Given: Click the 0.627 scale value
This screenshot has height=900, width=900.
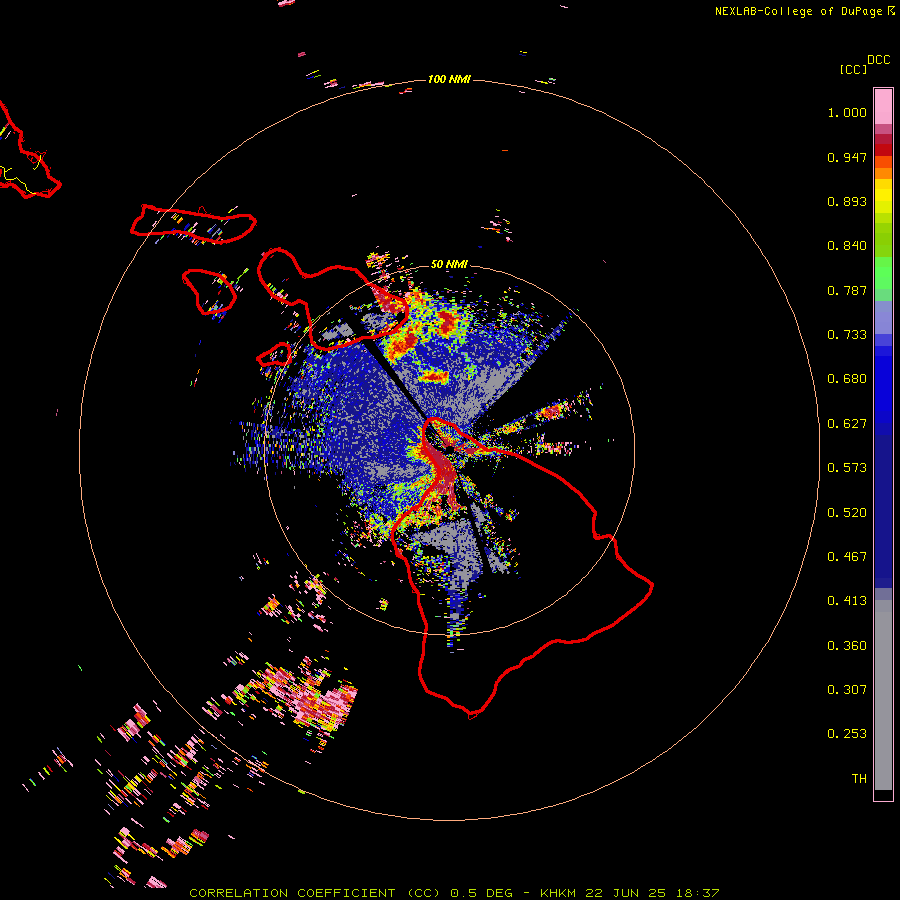Looking at the screenshot, I should click(847, 424).
